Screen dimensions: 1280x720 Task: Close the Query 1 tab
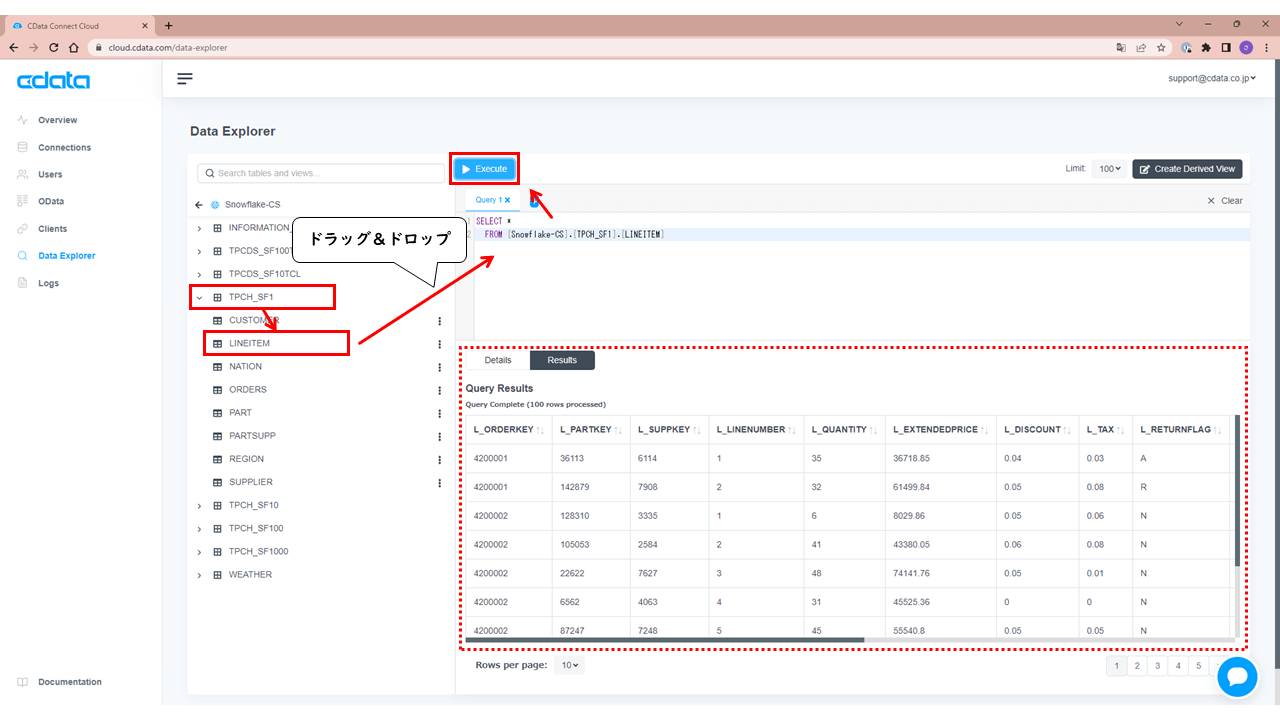coord(508,200)
